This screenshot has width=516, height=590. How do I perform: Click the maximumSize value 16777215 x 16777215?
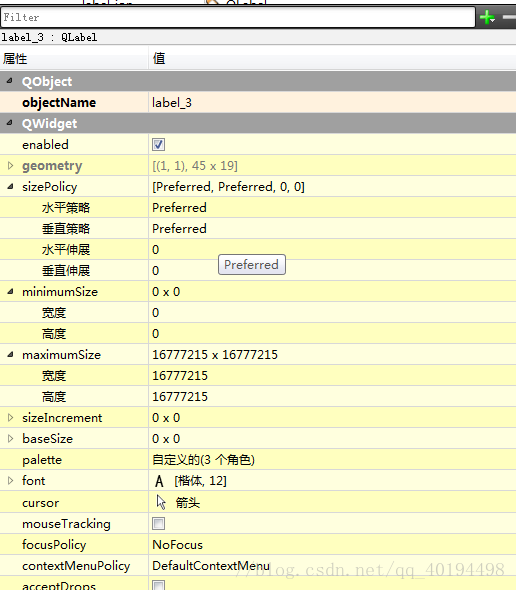[215, 354]
